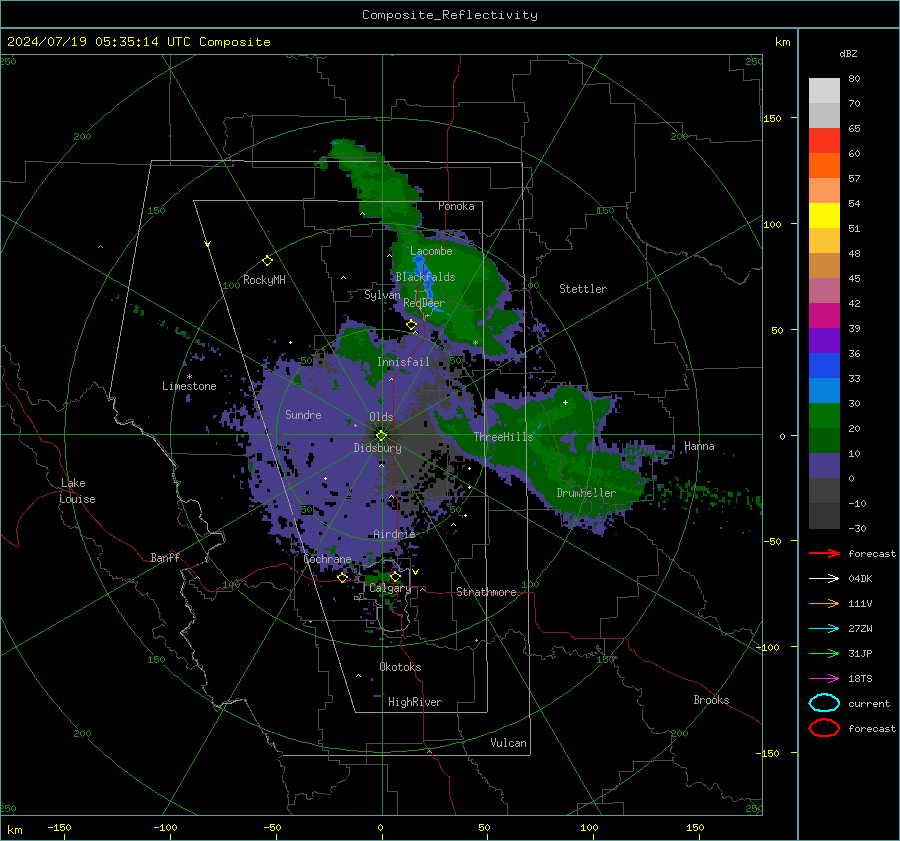Click the asterisk marker above Limestone

point(189,377)
